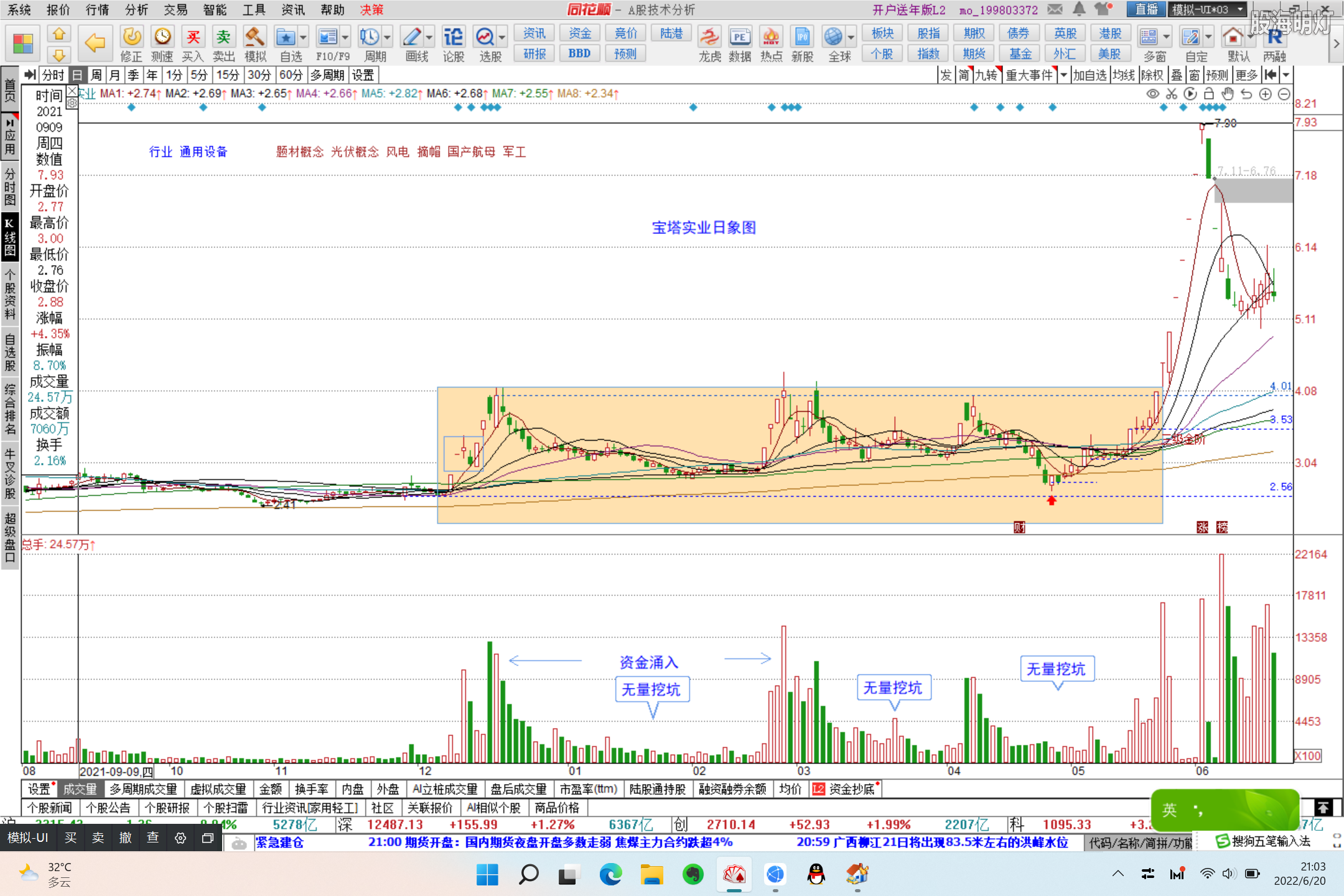The image size is (1344, 896).
Task: Open the 数据 PE data icon
Action: 740,44
